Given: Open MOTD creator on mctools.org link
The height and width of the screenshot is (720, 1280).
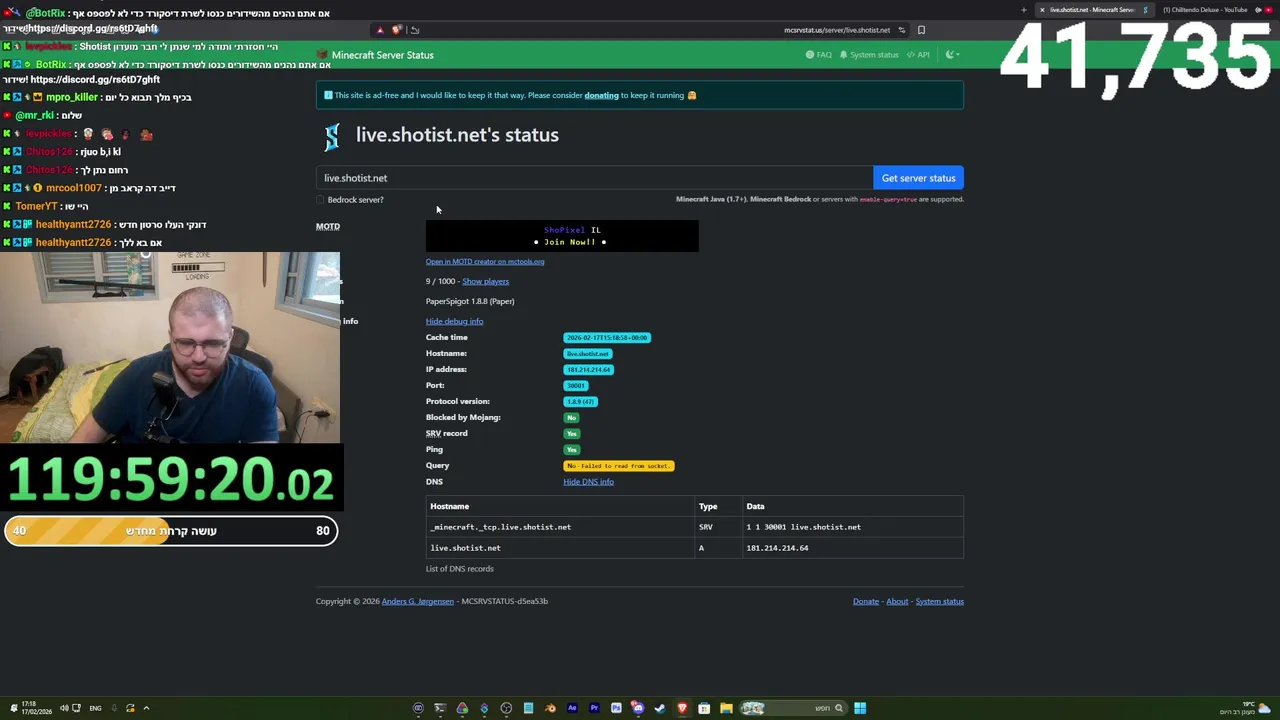Looking at the screenshot, I should [x=485, y=262].
